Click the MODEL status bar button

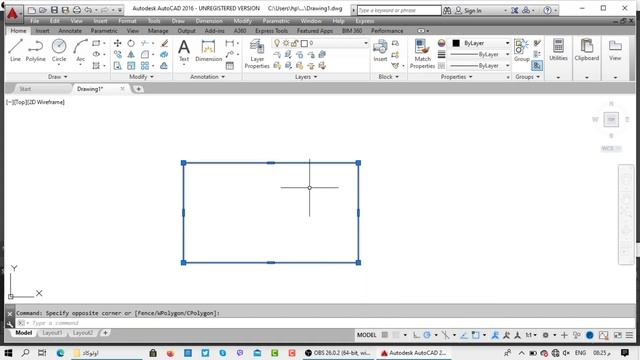coord(367,335)
